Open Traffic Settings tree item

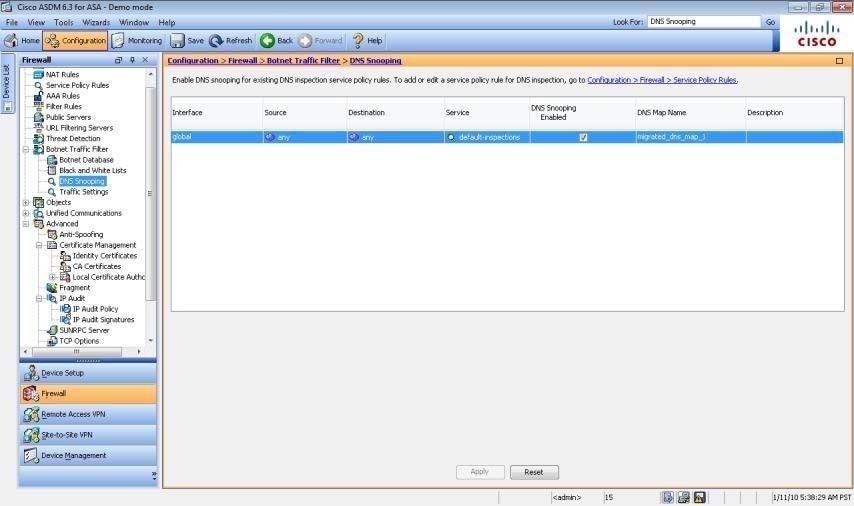pyautogui.click(x=83, y=192)
